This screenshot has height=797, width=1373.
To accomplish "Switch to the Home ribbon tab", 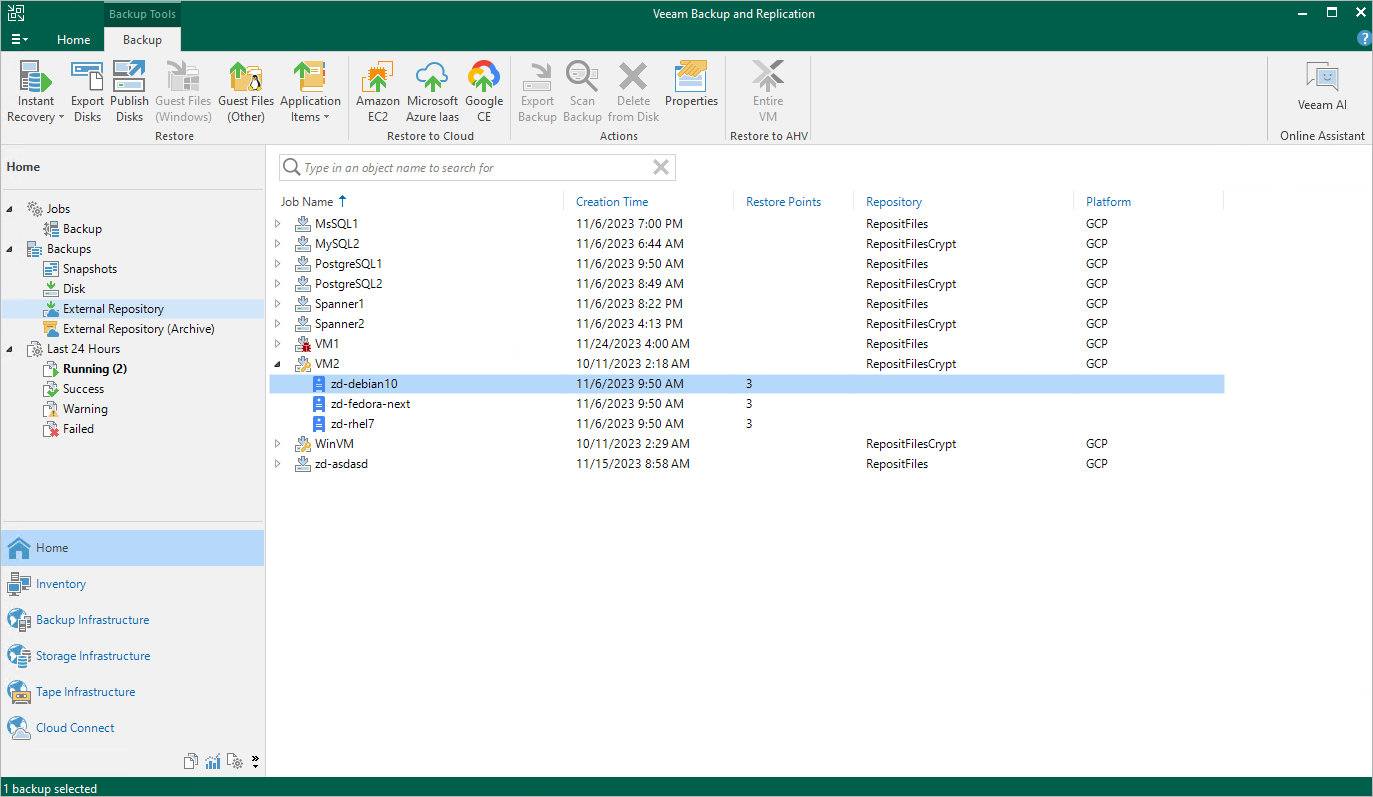I will [x=73, y=40].
